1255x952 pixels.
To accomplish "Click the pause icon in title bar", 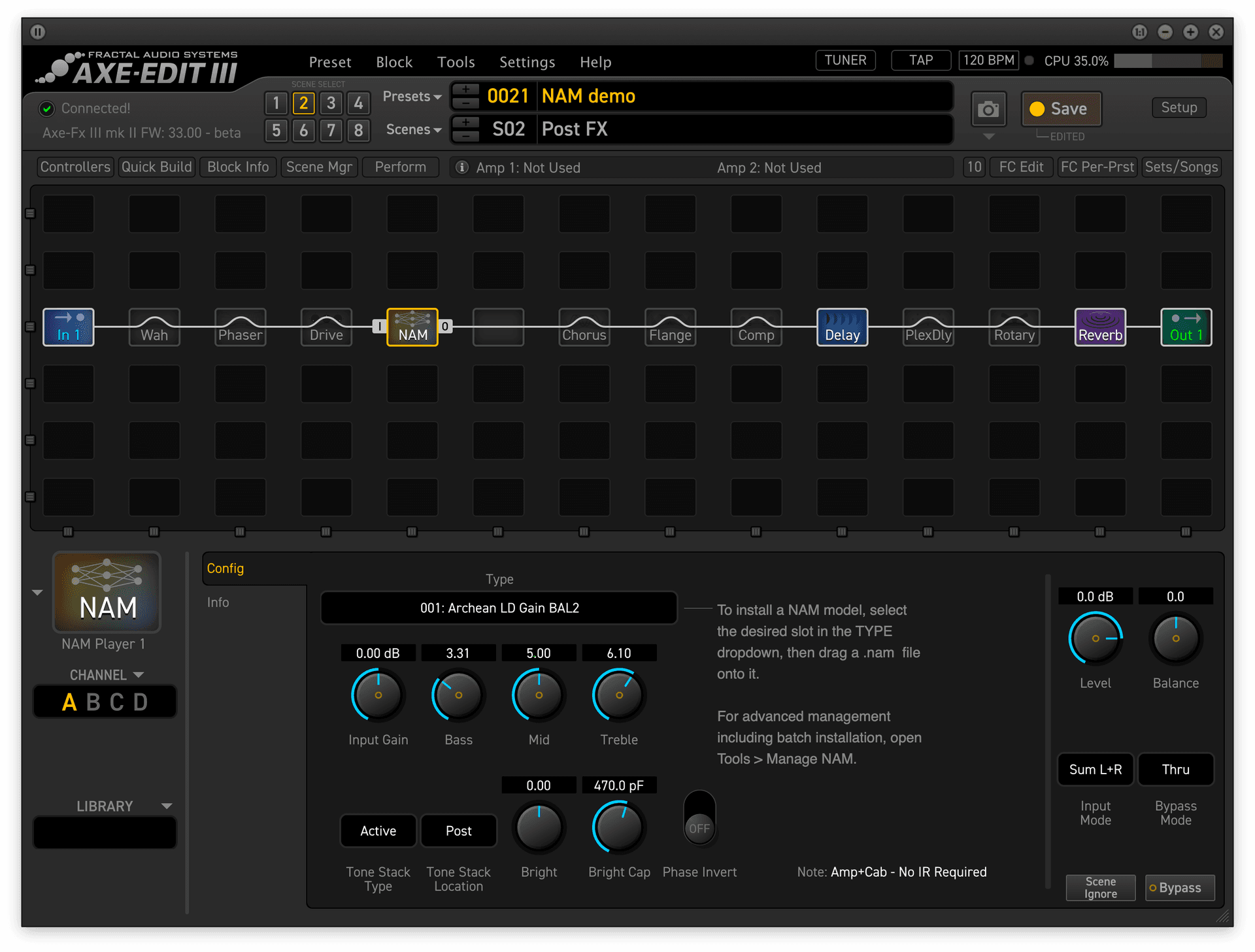I will coord(38,31).
